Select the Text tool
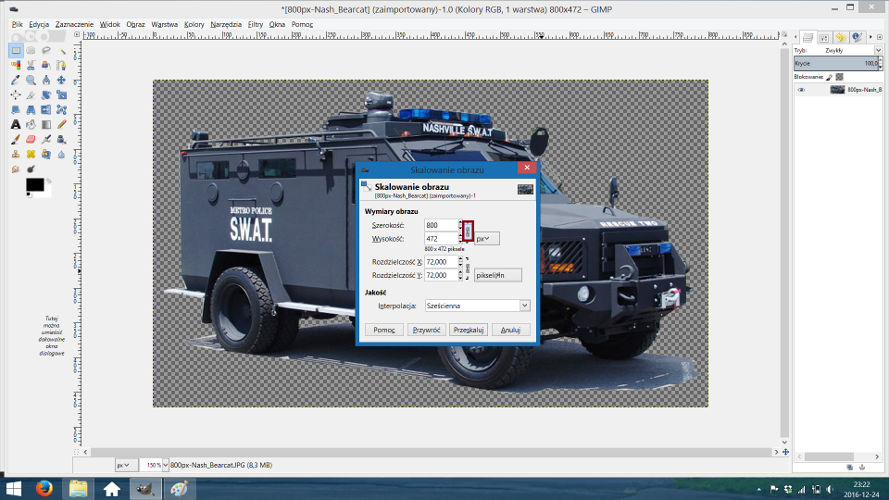 [x=15, y=124]
